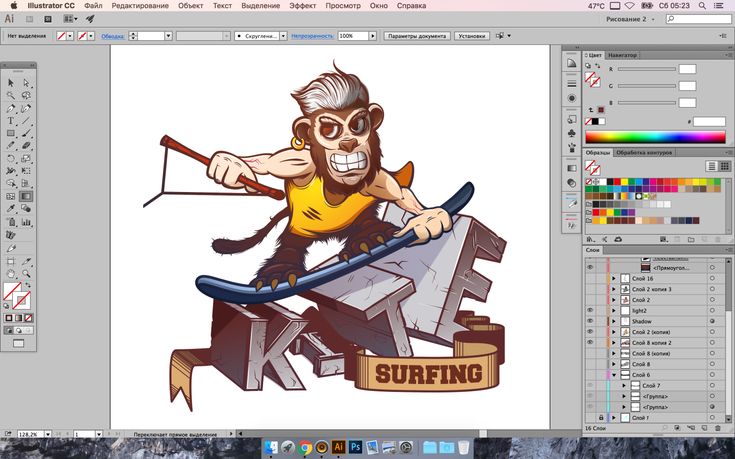Click the search field in top bar
This screenshot has height=459, width=735.
(699, 19)
